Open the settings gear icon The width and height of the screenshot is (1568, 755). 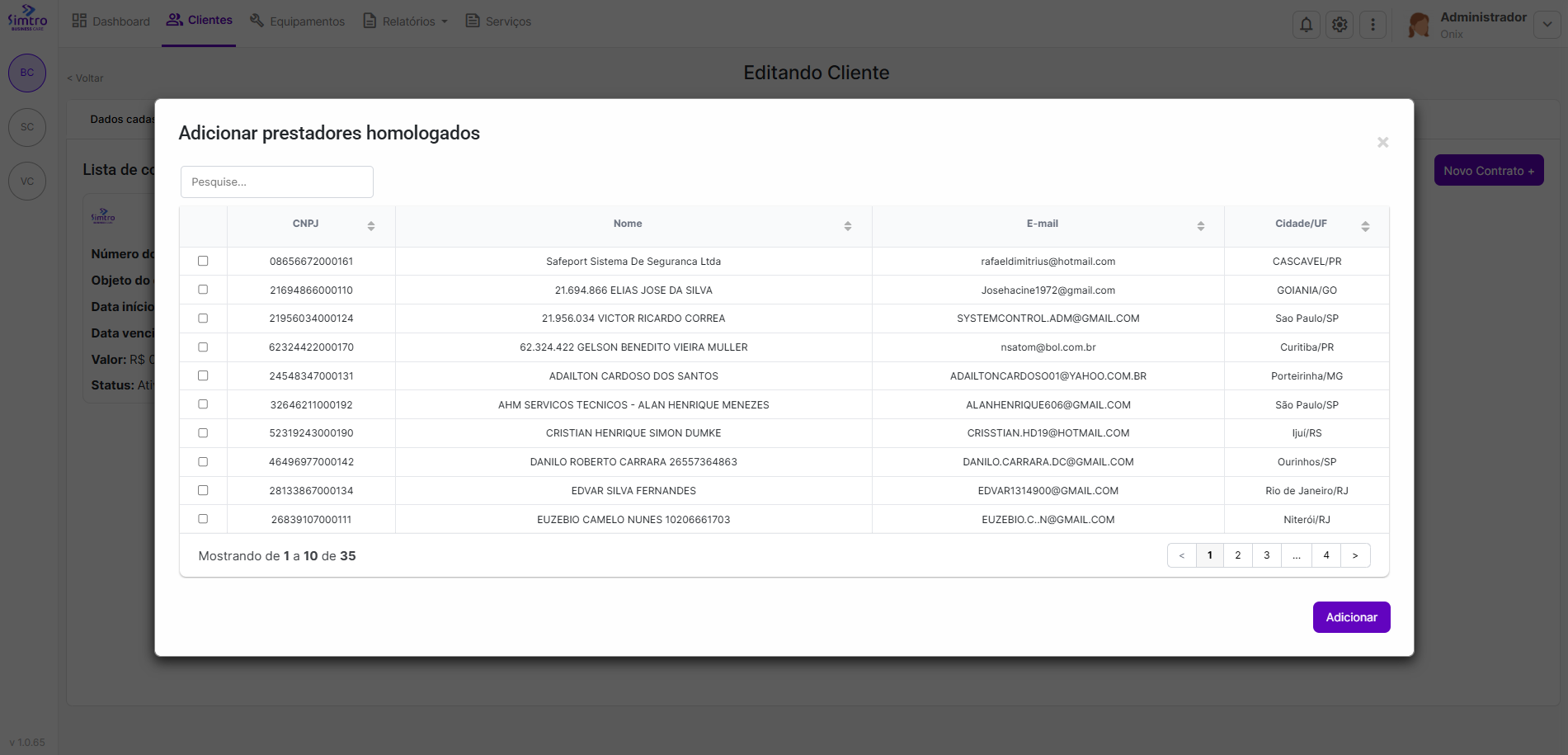coord(1340,24)
